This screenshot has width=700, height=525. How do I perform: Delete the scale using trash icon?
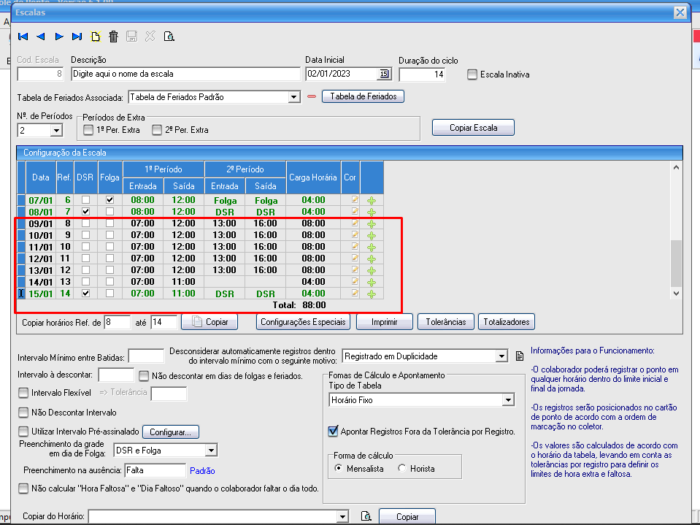(113, 37)
